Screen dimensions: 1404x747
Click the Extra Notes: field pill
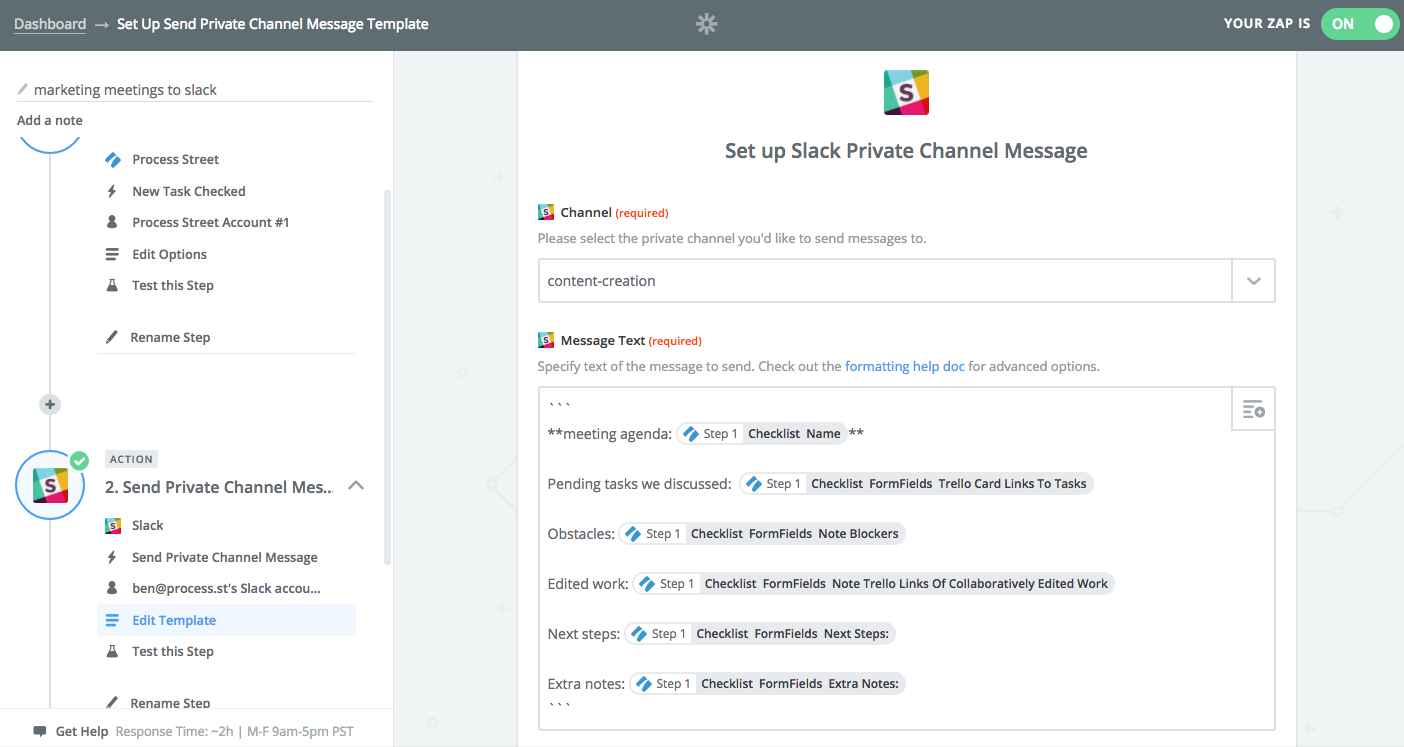pyautogui.click(x=767, y=684)
